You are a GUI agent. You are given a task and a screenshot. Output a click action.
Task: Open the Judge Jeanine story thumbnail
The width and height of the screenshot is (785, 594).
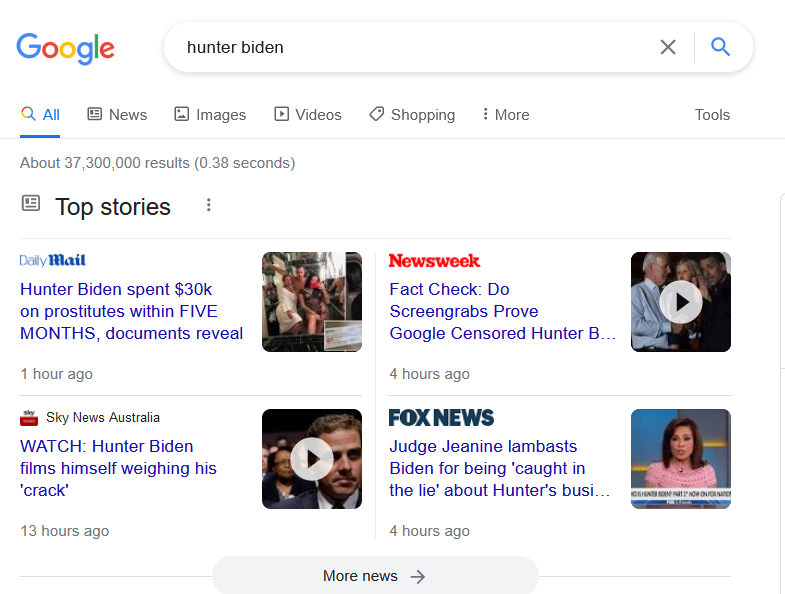(681, 459)
